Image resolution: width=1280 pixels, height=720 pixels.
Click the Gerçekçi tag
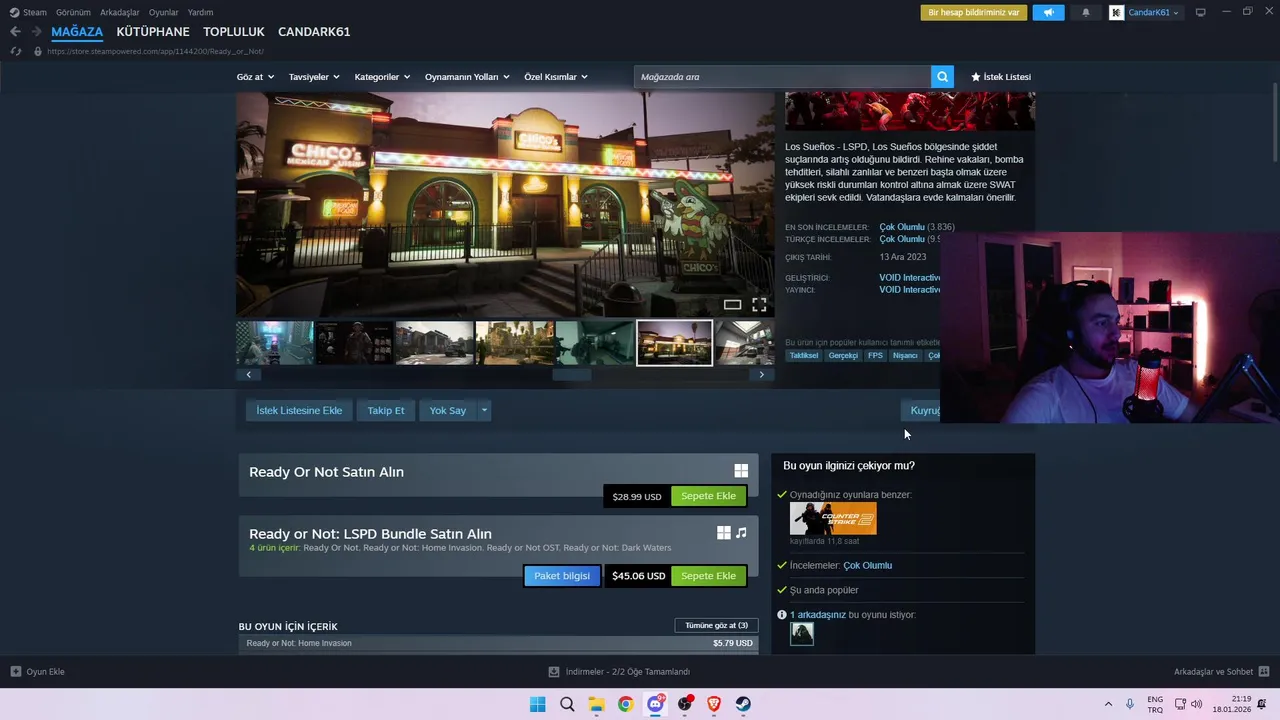(843, 356)
